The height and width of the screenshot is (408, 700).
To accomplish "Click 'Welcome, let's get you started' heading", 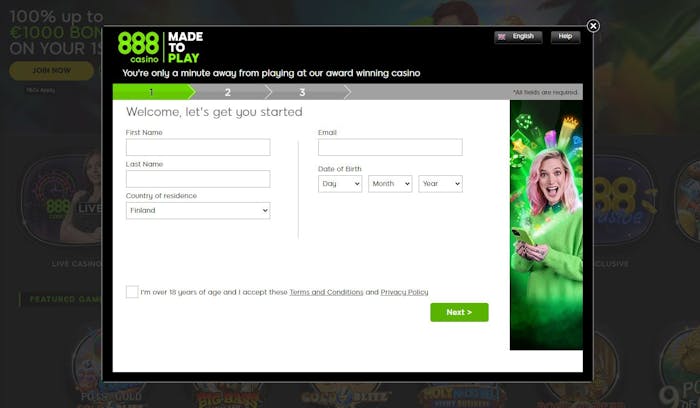I will point(214,112).
